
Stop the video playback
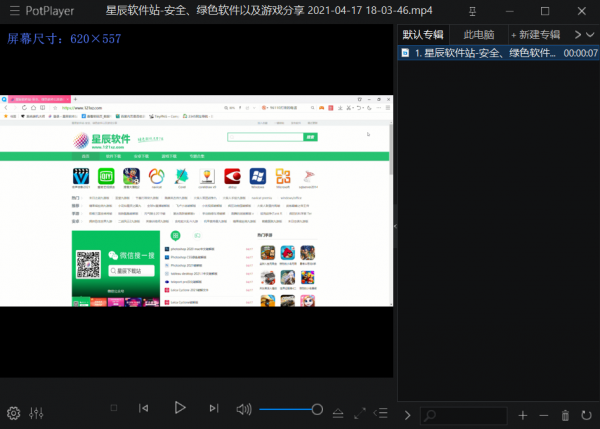pyautogui.click(x=114, y=408)
